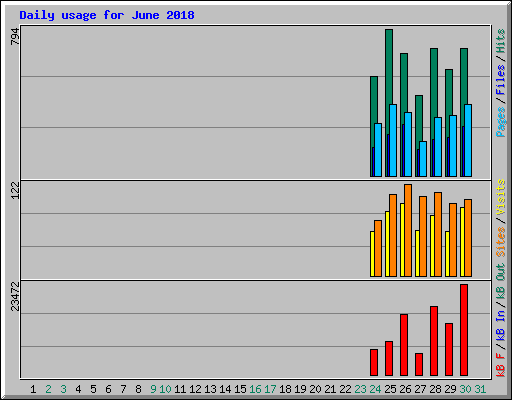The height and width of the screenshot is (400, 512).
Task: Click day 8 on the x-axis
Action: coord(138,389)
